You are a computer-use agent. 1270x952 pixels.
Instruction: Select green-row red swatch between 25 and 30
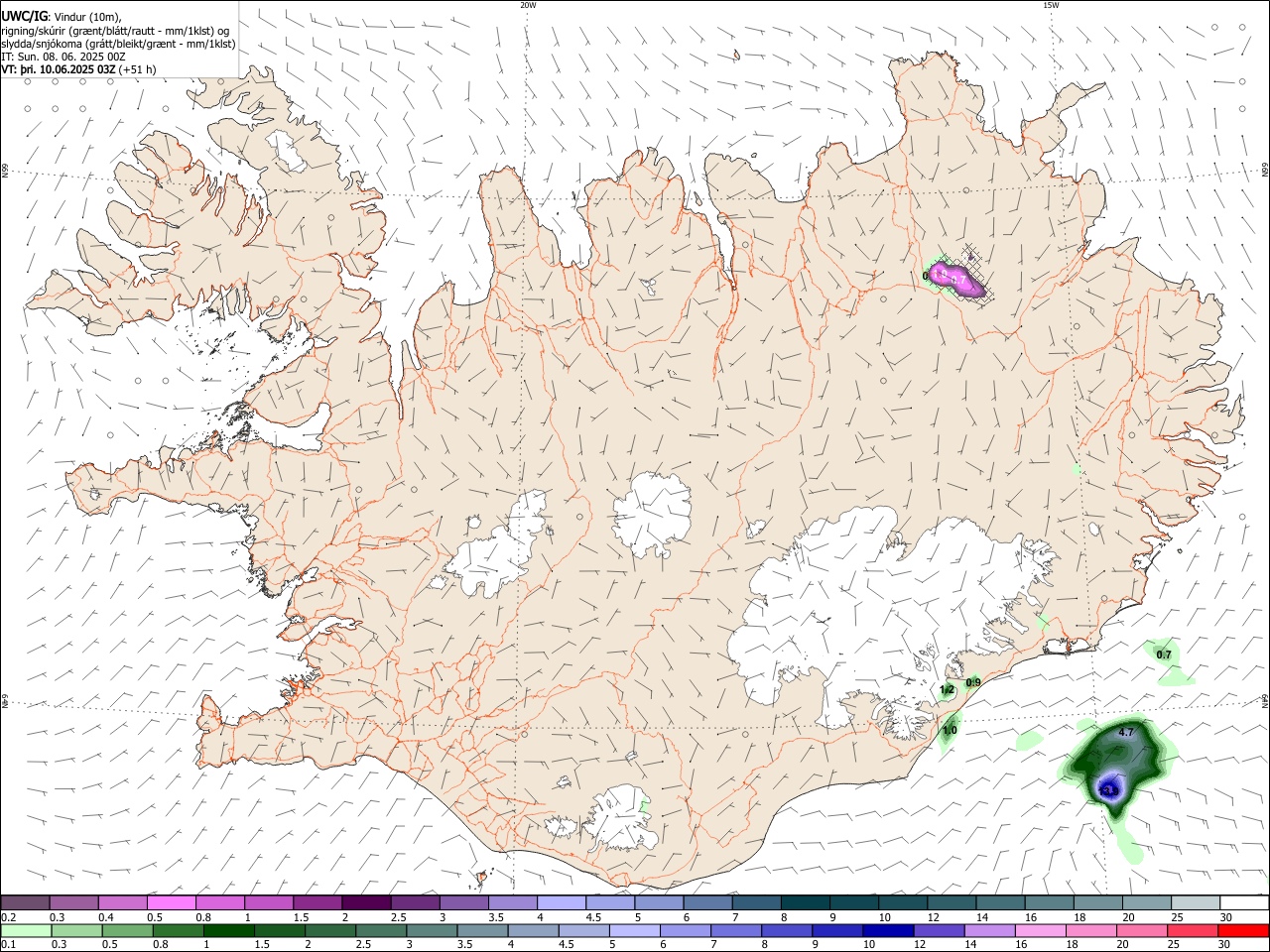click(x=1195, y=930)
